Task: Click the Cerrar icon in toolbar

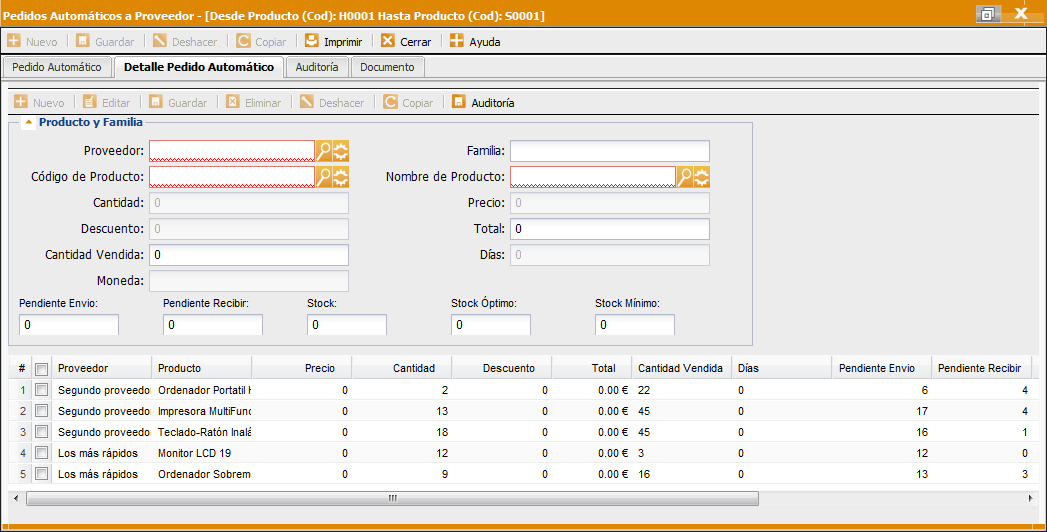Action: (388, 41)
